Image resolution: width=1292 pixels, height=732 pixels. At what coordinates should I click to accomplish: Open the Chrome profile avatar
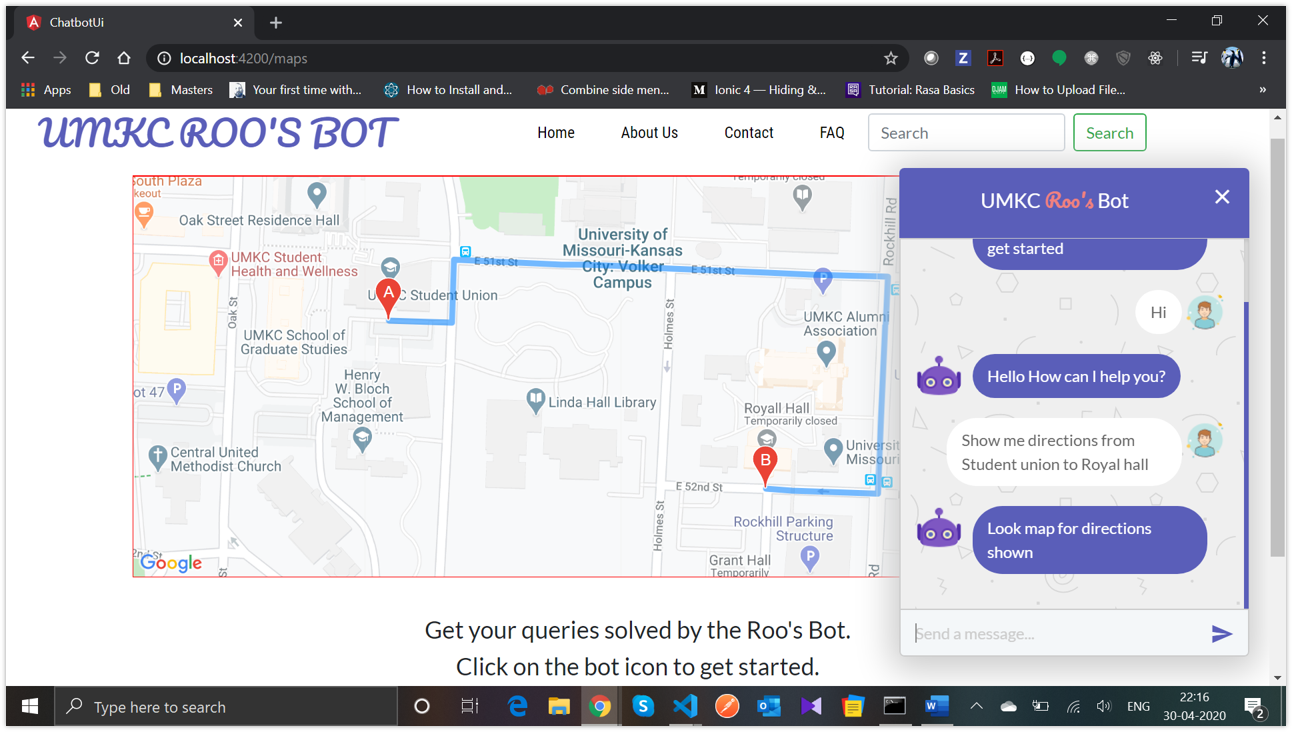(1232, 58)
